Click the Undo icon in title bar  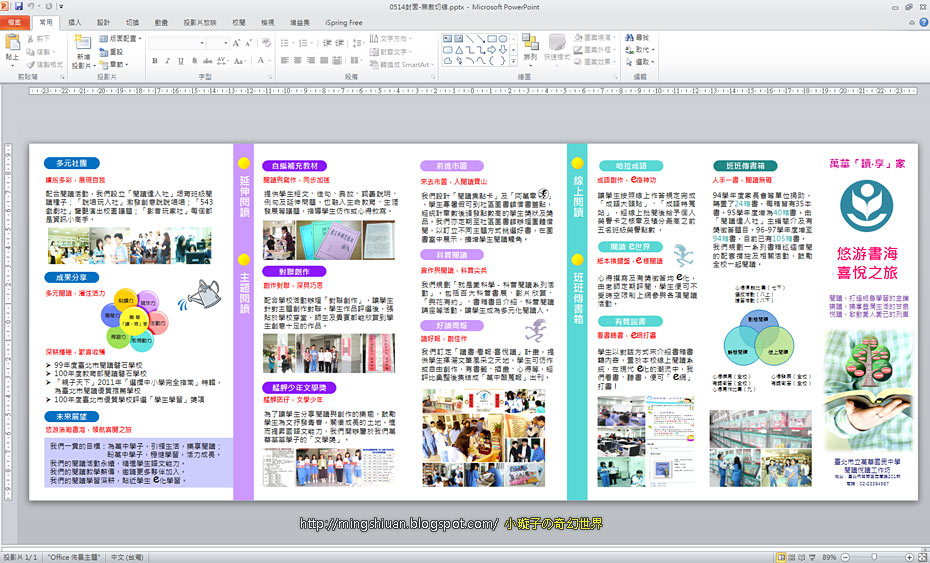coord(31,7)
